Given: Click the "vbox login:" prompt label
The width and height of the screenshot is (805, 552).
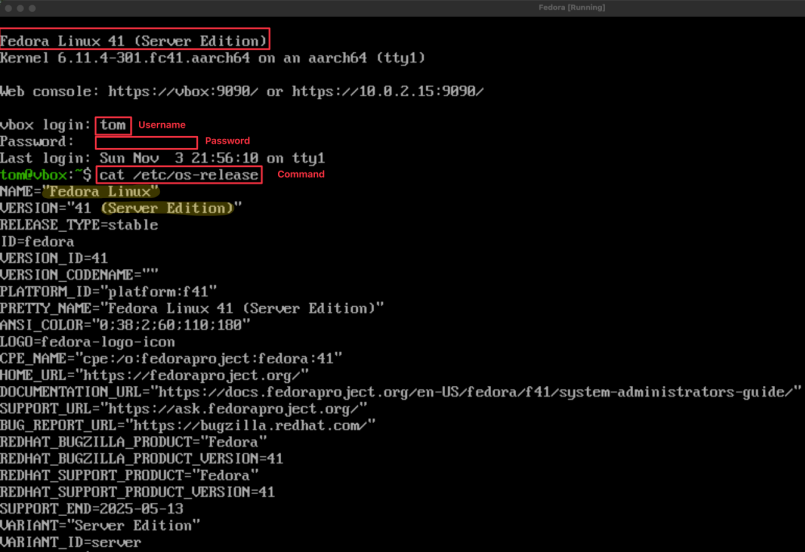Looking at the screenshot, I should click(45, 125).
